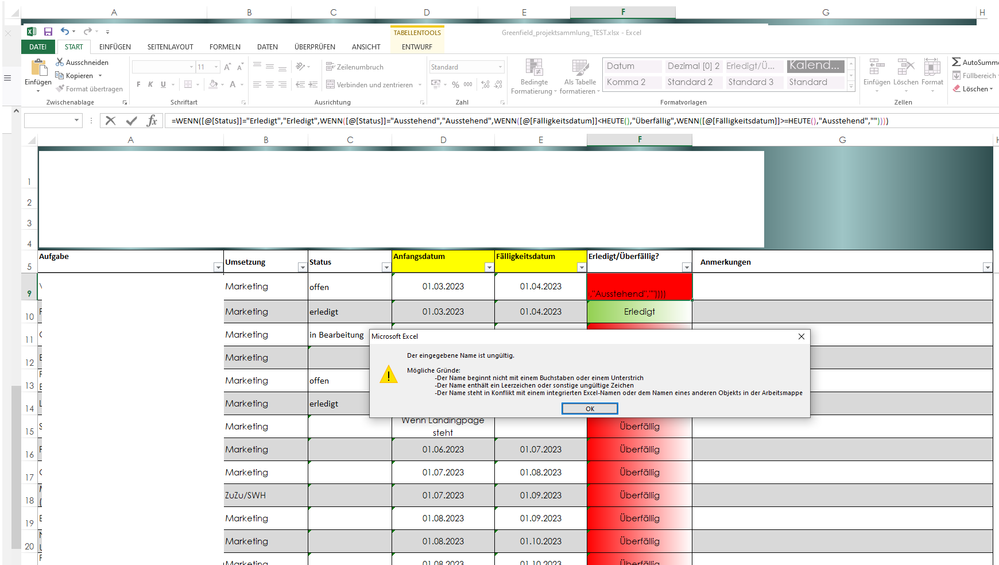Toggle top vertical alignment
Image resolution: width=999 pixels, height=565 pixels.
pyautogui.click(x=257, y=66)
